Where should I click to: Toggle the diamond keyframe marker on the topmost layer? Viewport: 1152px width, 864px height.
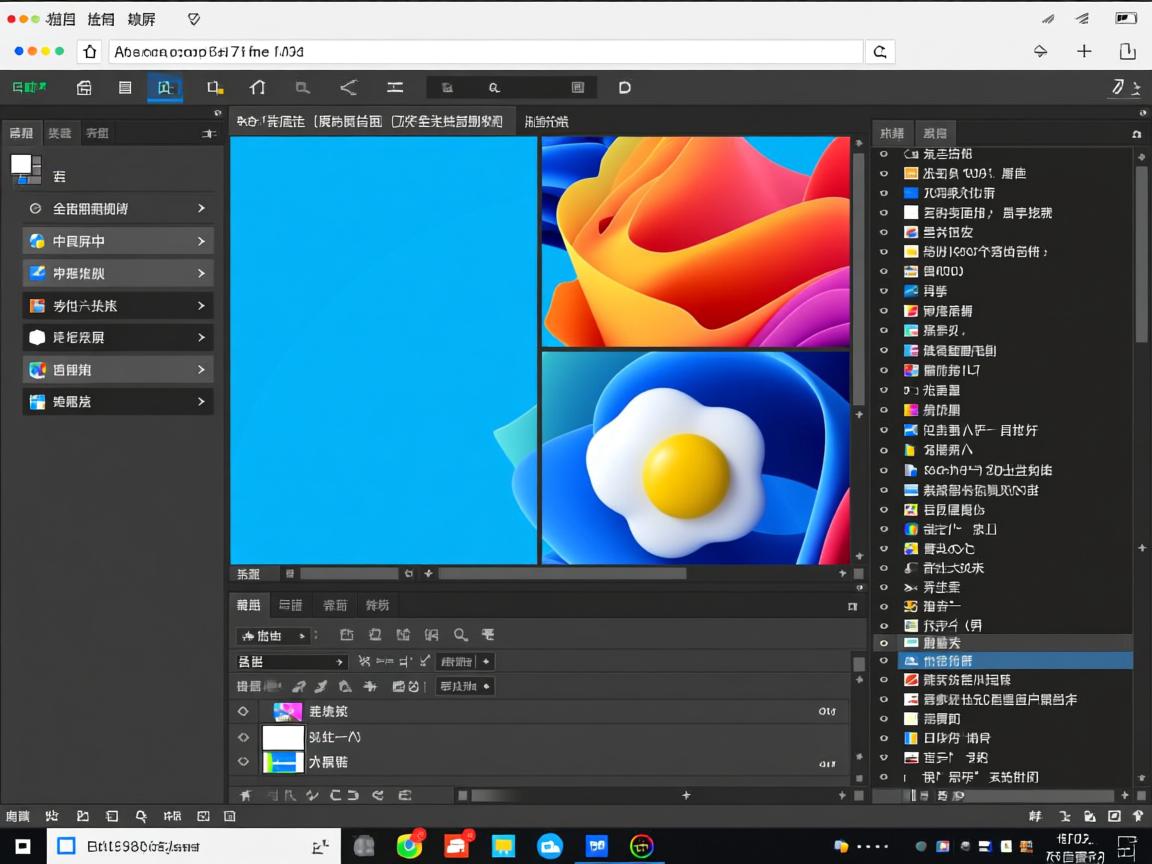pyautogui.click(x=243, y=711)
